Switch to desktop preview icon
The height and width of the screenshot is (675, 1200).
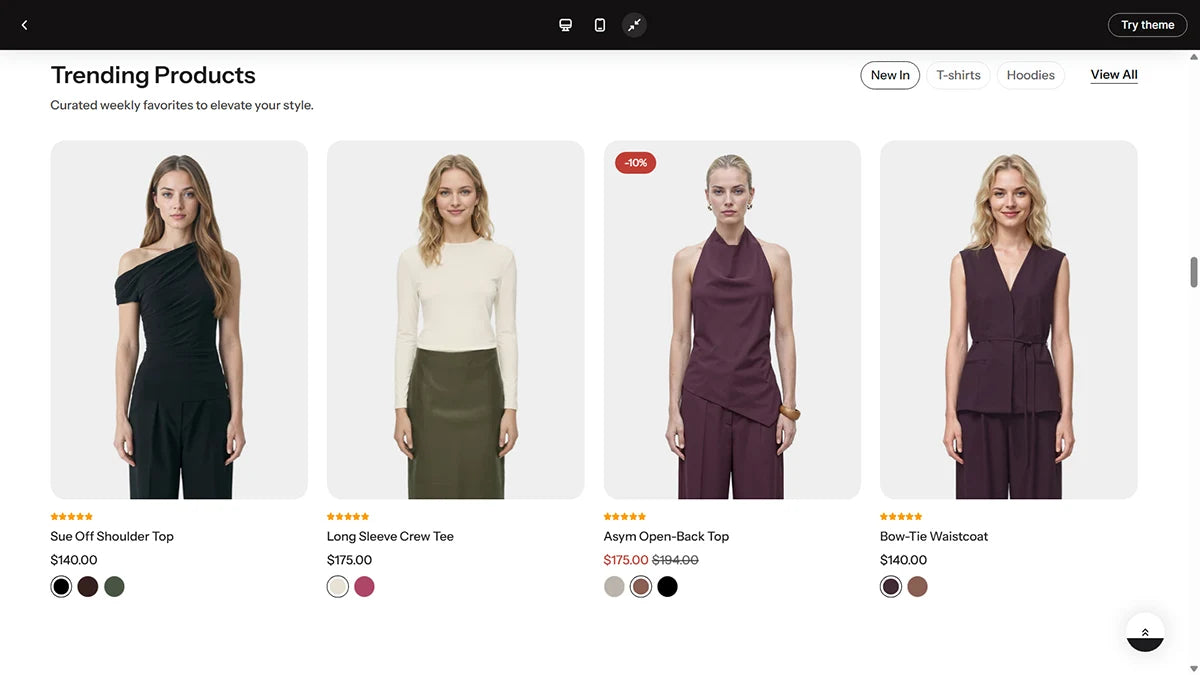click(565, 25)
